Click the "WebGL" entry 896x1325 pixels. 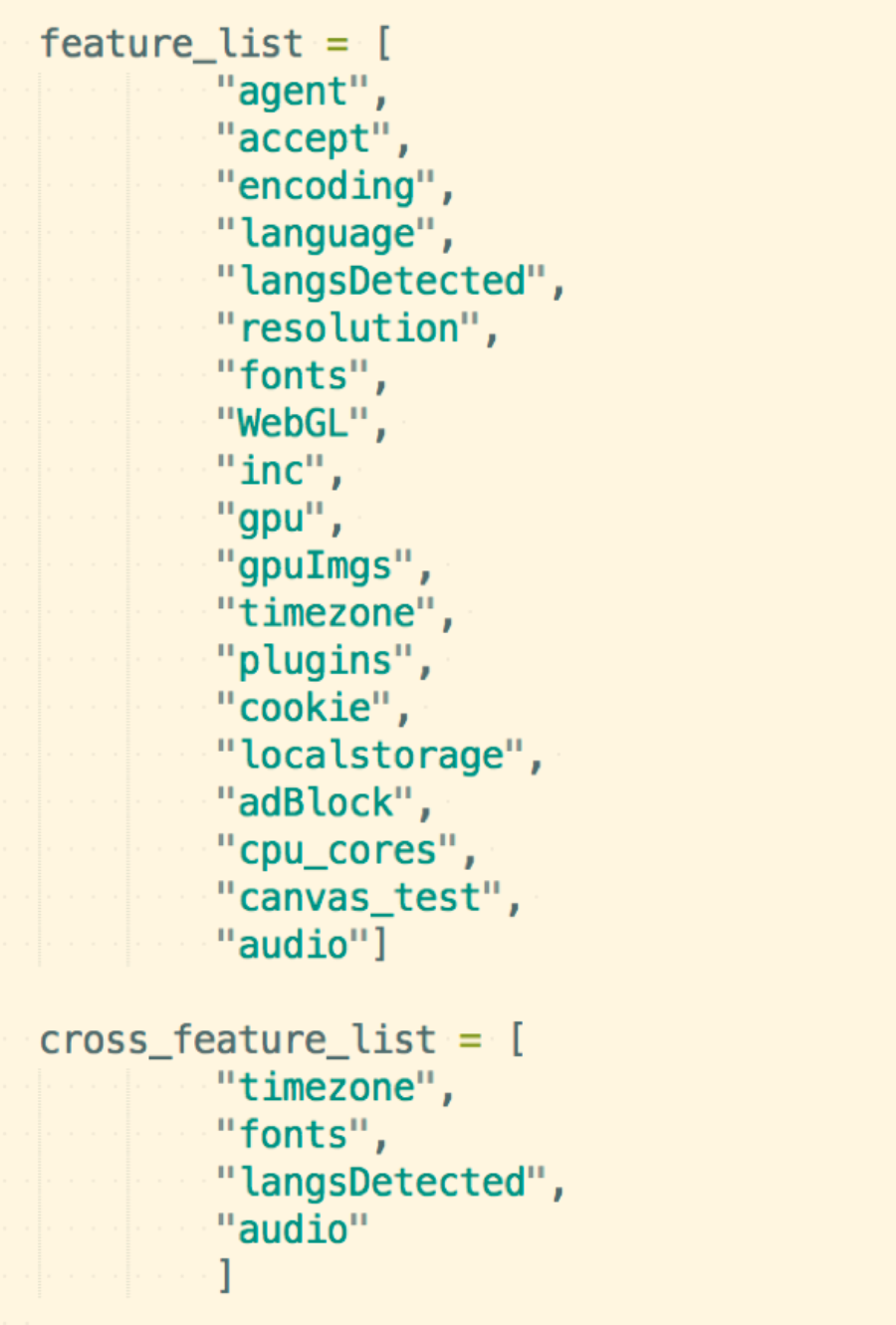click(x=294, y=424)
